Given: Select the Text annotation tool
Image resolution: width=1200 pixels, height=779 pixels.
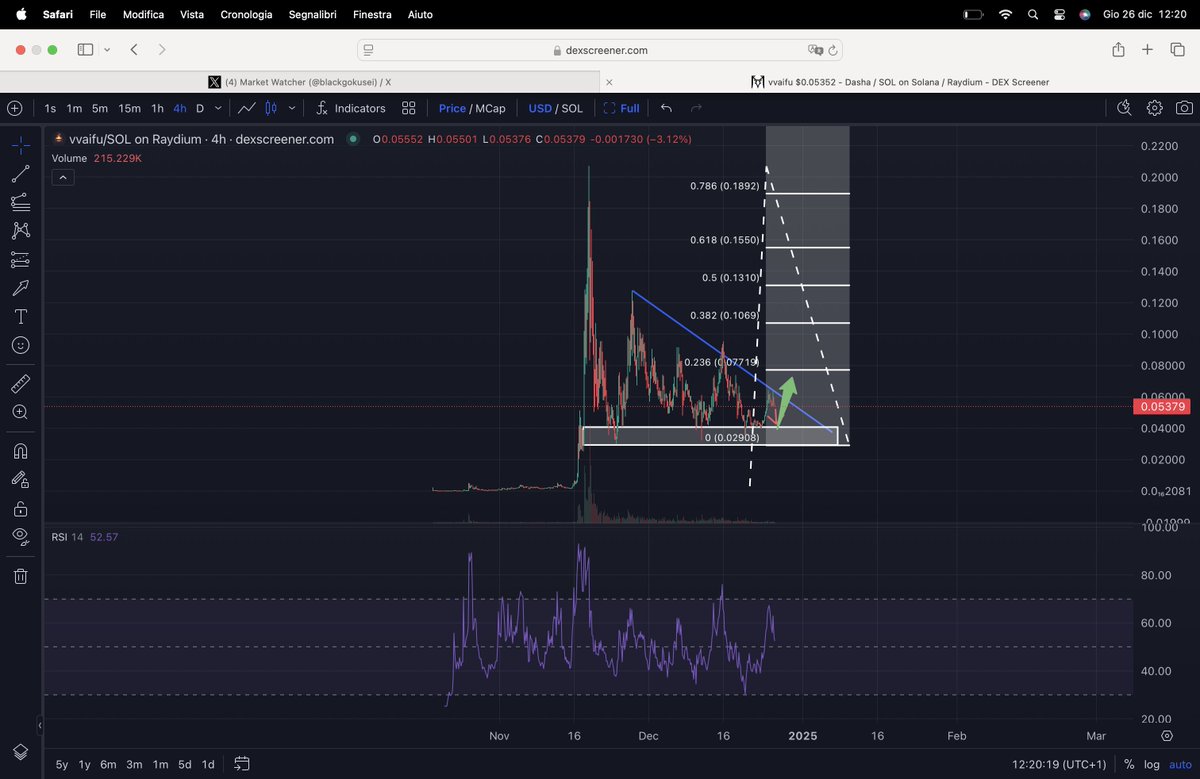Looking at the screenshot, I should pyautogui.click(x=20, y=316).
